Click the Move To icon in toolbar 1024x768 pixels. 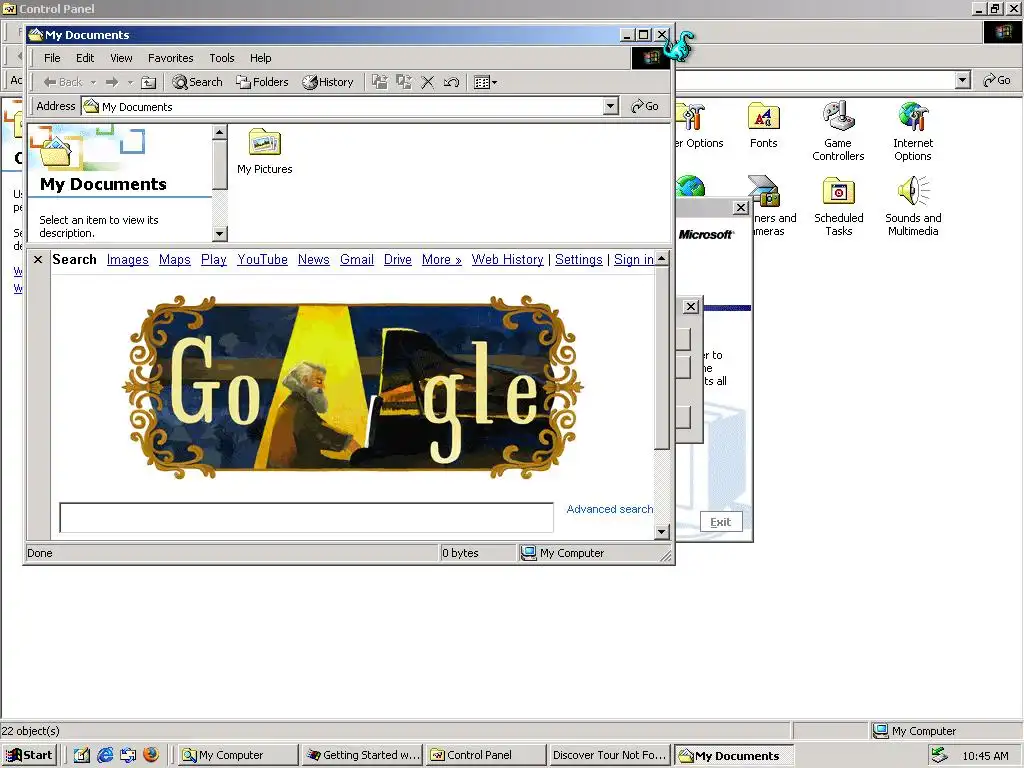(x=380, y=82)
